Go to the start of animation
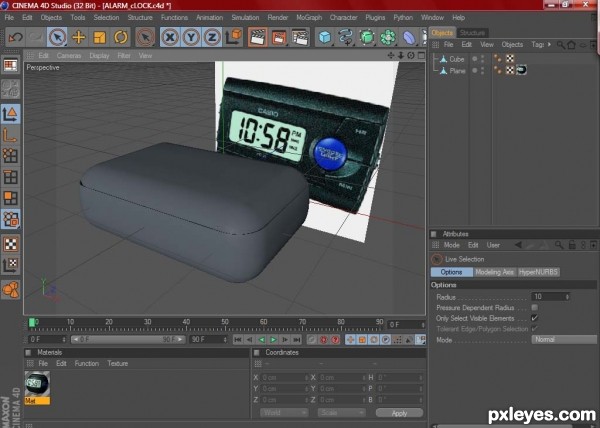The height and width of the screenshot is (428, 600). [x=238, y=339]
